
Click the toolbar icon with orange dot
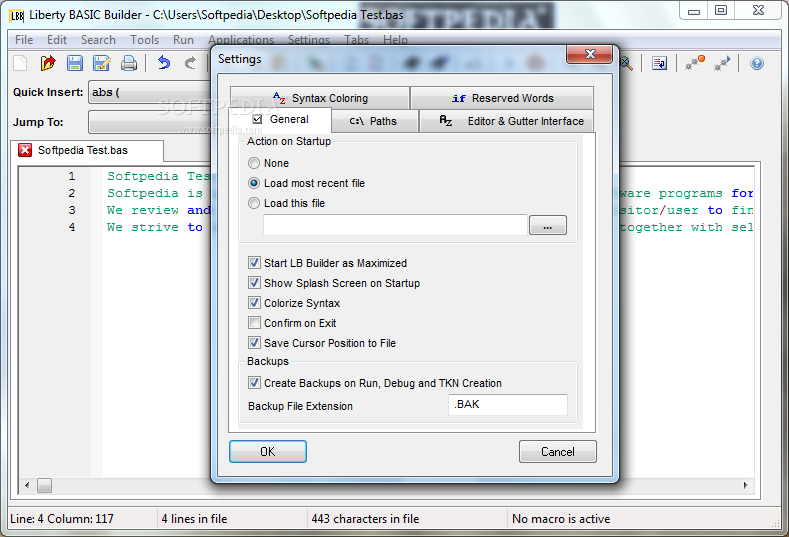[x=695, y=63]
